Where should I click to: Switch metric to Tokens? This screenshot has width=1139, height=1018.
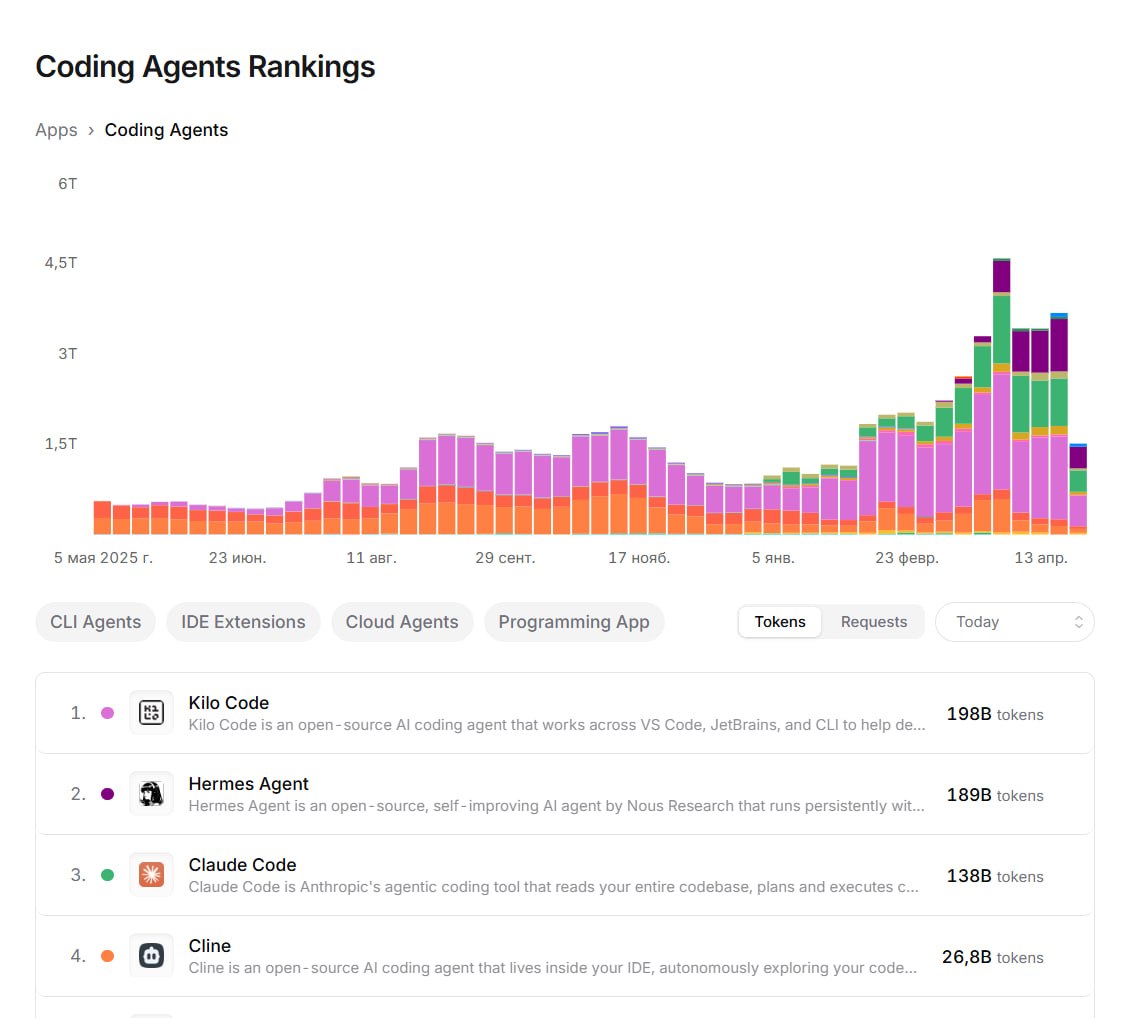779,622
